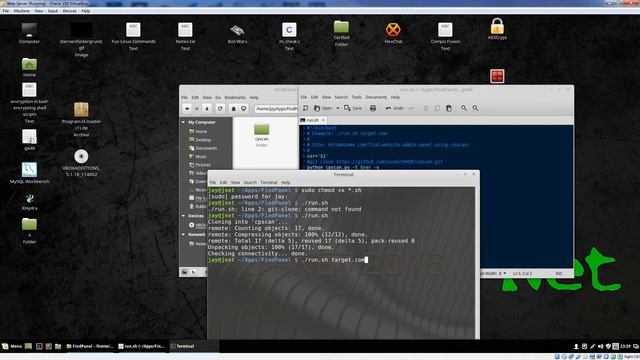
Task: Click the Paste icon in gedit toolbar
Action: [x=449, y=108]
